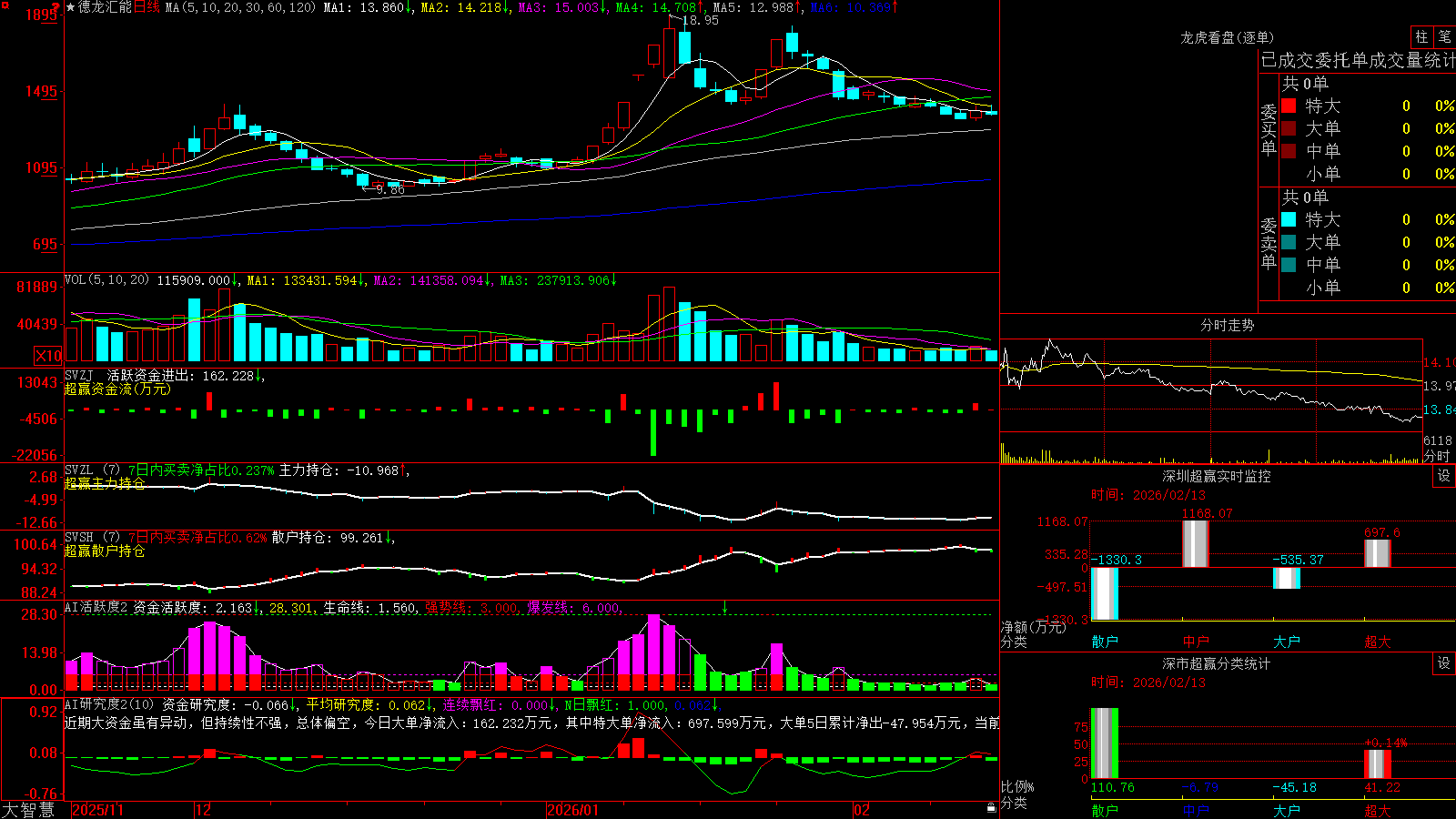Click the 深市超赢分类统计 panel title
This screenshot has width=1456, height=819.
pyautogui.click(x=1216, y=663)
